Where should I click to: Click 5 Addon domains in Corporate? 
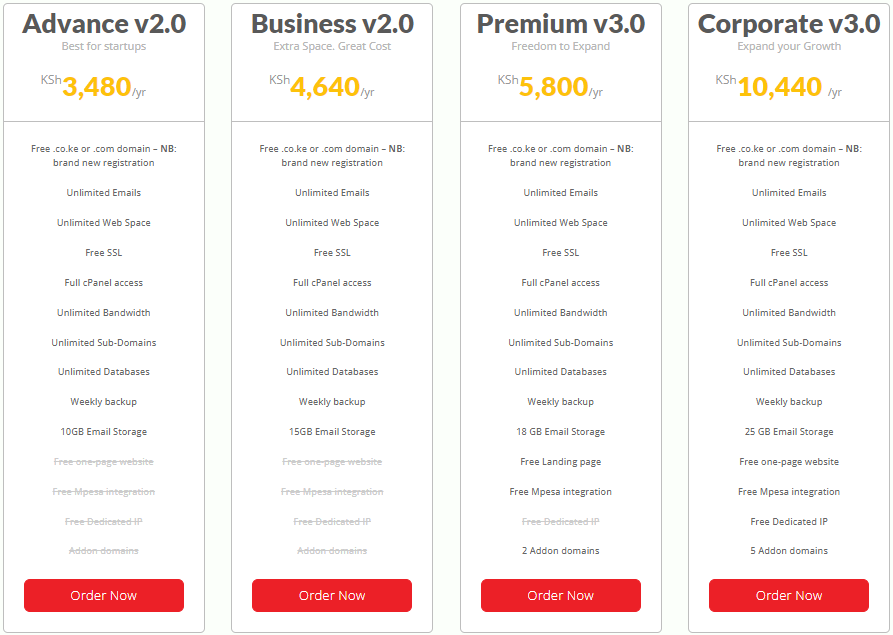click(x=789, y=551)
